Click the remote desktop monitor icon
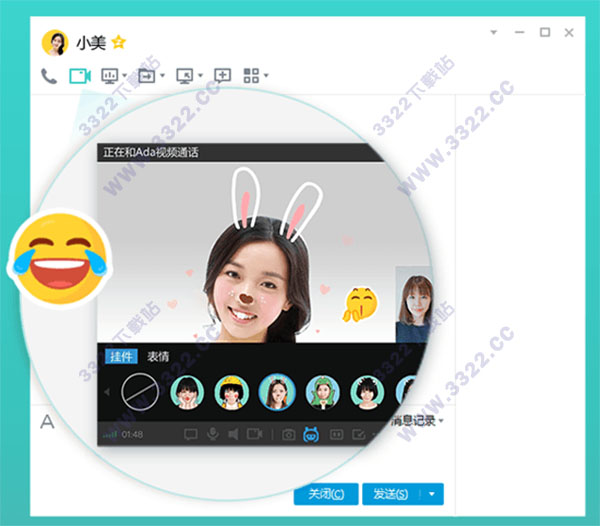The height and width of the screenshot is (526, 600). tap(185, 76)
